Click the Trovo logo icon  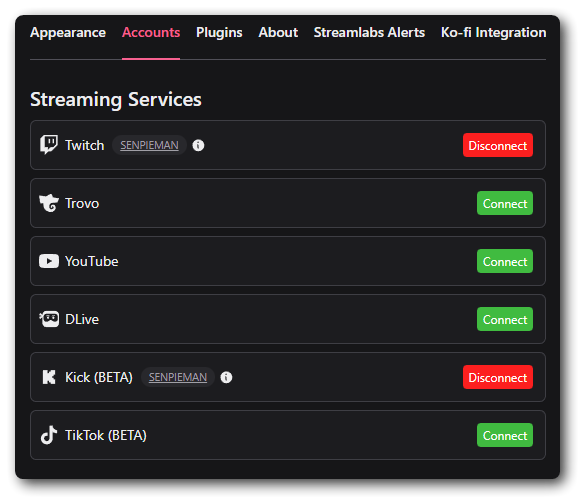click(49, 203)
